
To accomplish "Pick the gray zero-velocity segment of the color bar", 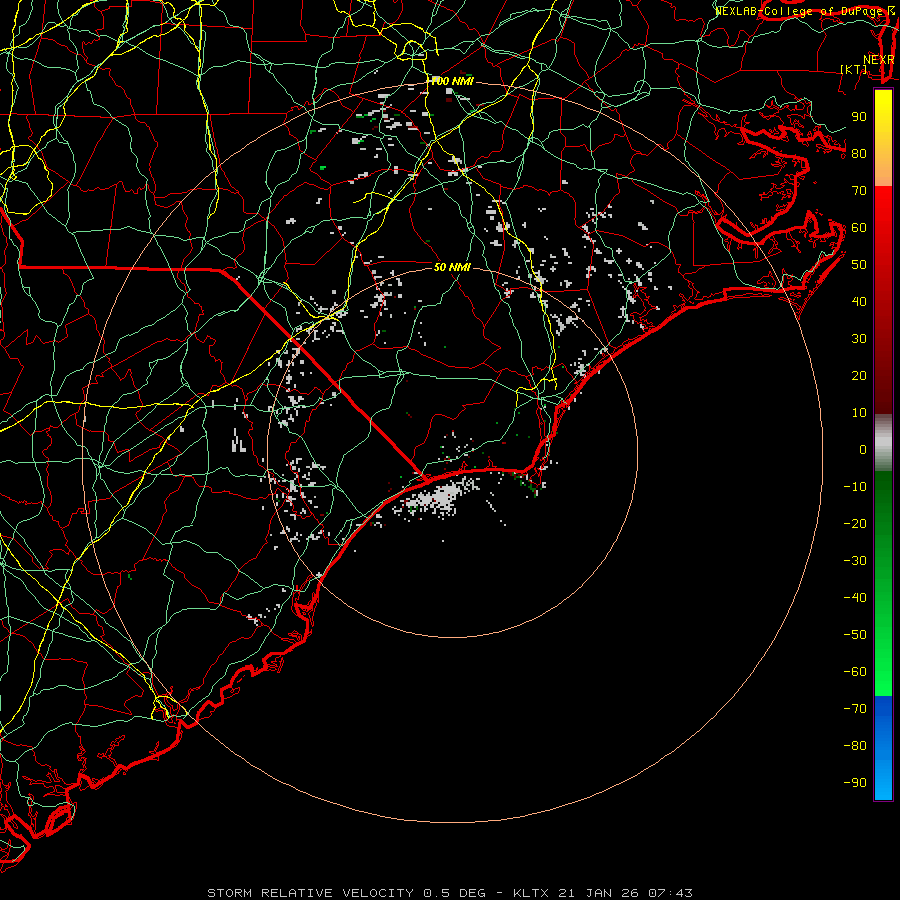I will pyautogui.click(x=883, y=443).
